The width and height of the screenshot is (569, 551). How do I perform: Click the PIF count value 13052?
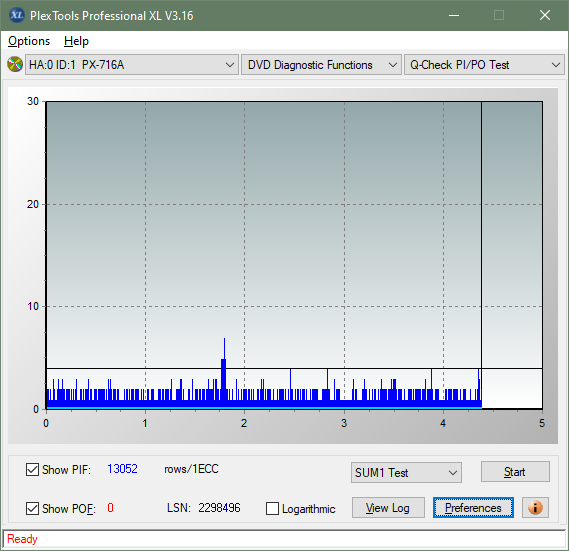tap(122, 469)
